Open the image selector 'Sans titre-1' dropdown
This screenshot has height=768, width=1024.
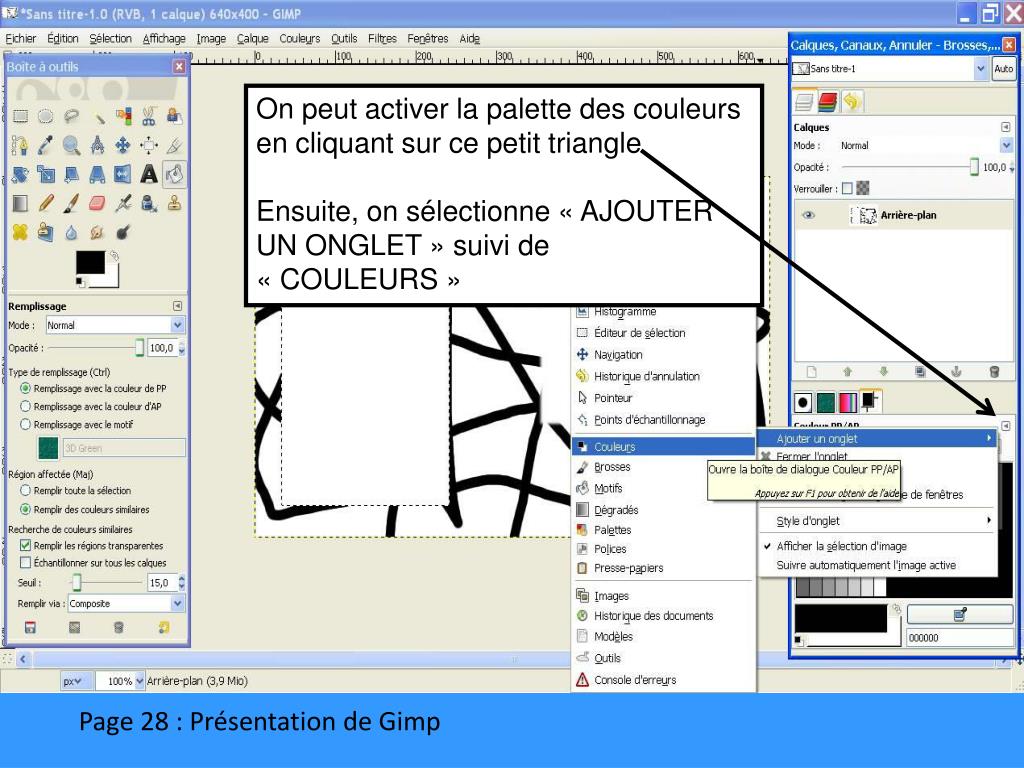coord(889,69)
